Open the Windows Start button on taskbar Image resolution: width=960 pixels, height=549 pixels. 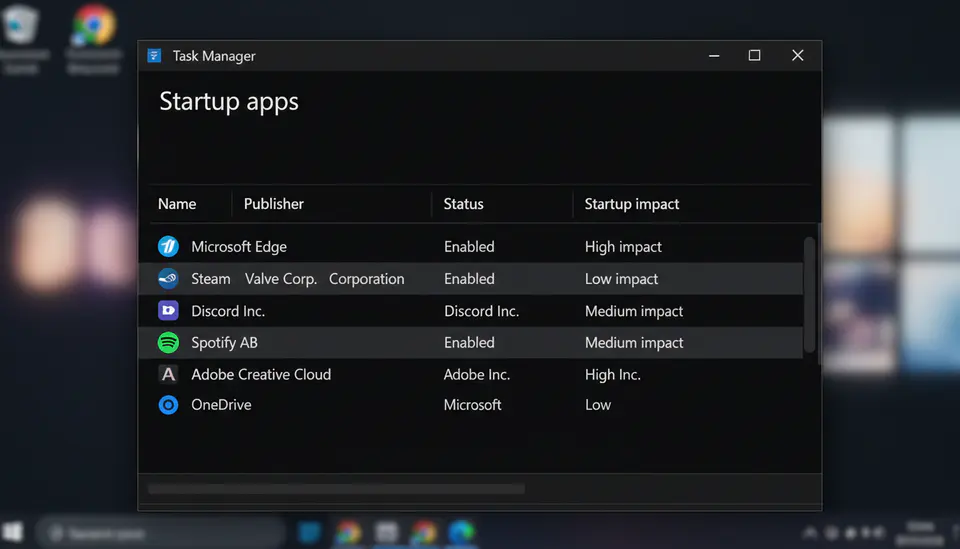[x=13, y=532]
